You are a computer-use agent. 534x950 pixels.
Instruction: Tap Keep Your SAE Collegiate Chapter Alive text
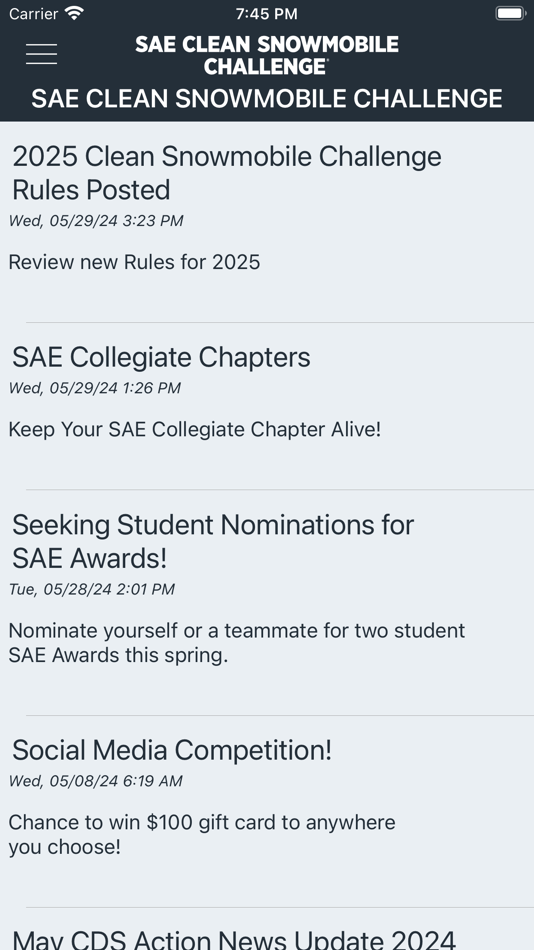195,430
